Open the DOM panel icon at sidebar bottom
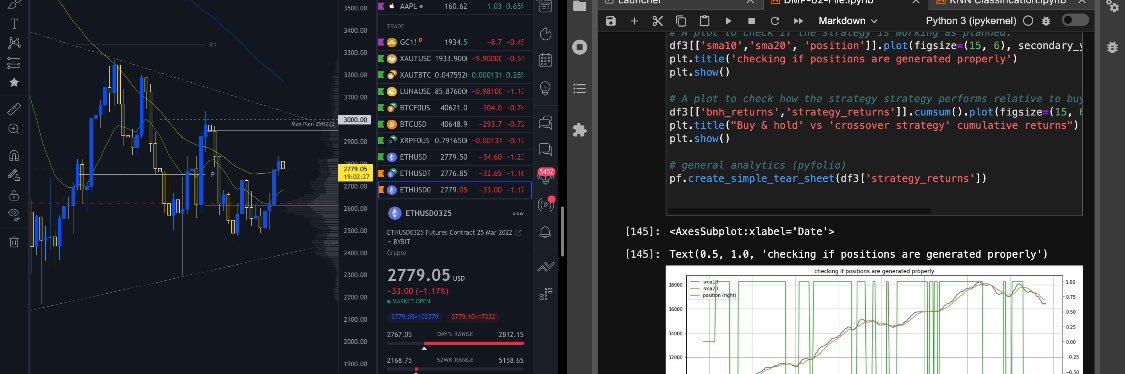 545,293
